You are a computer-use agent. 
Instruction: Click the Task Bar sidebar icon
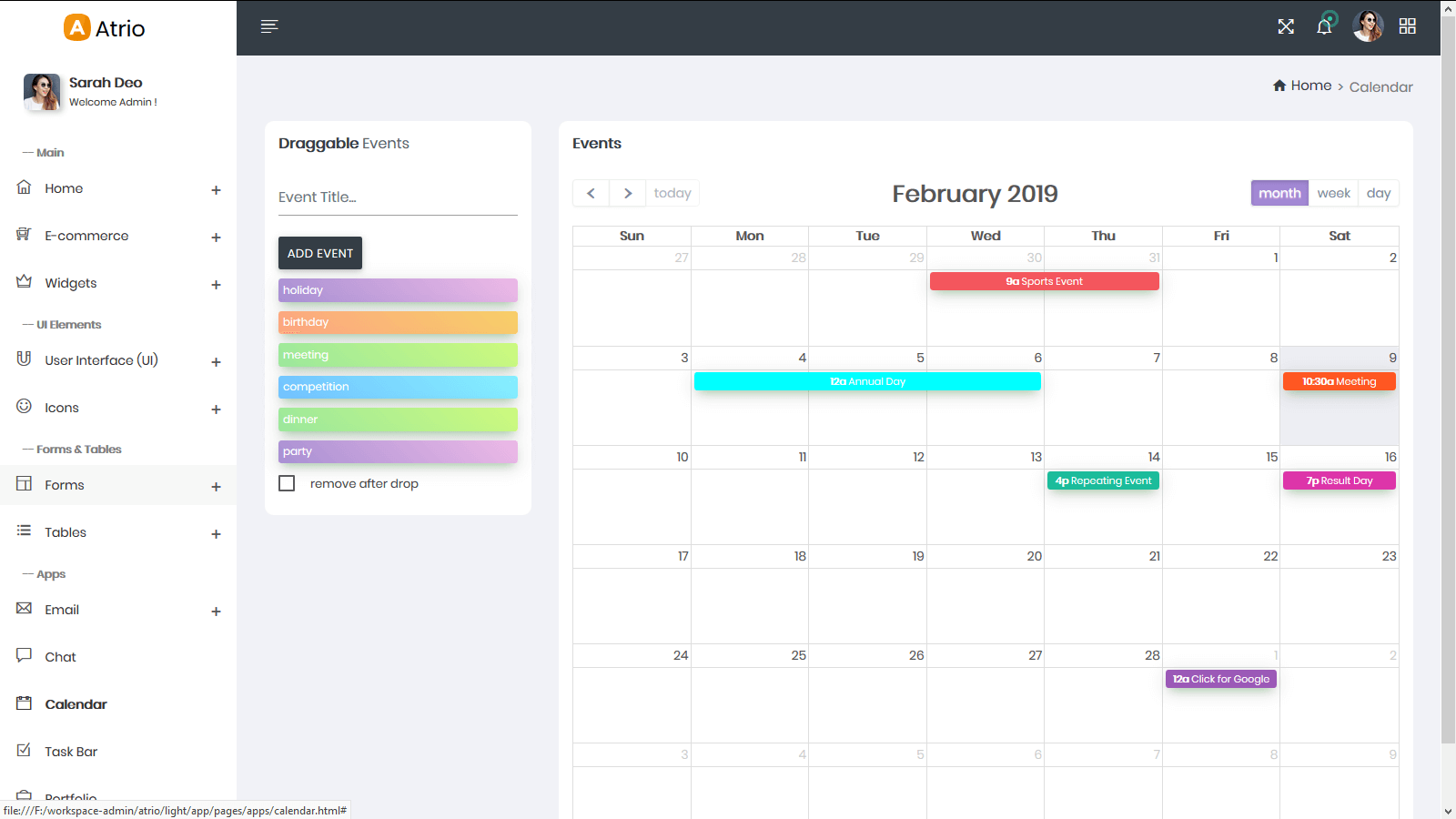point(25,750)
